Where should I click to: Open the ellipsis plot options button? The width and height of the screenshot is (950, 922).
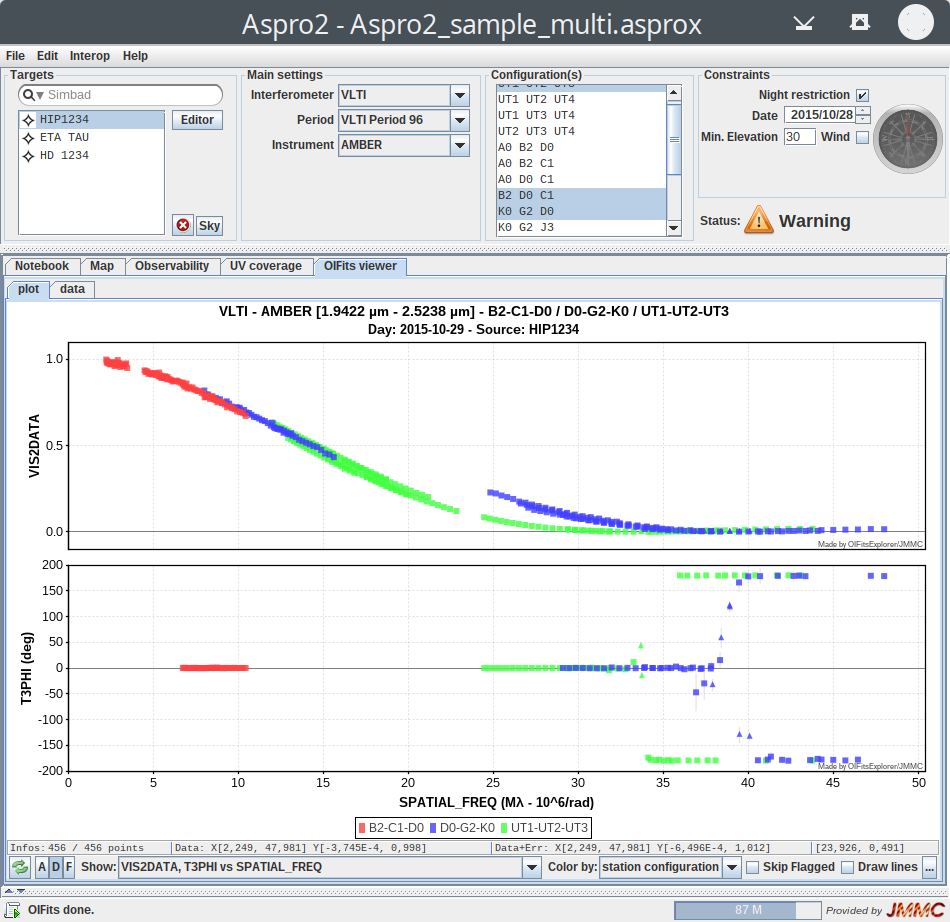[929, 867]
